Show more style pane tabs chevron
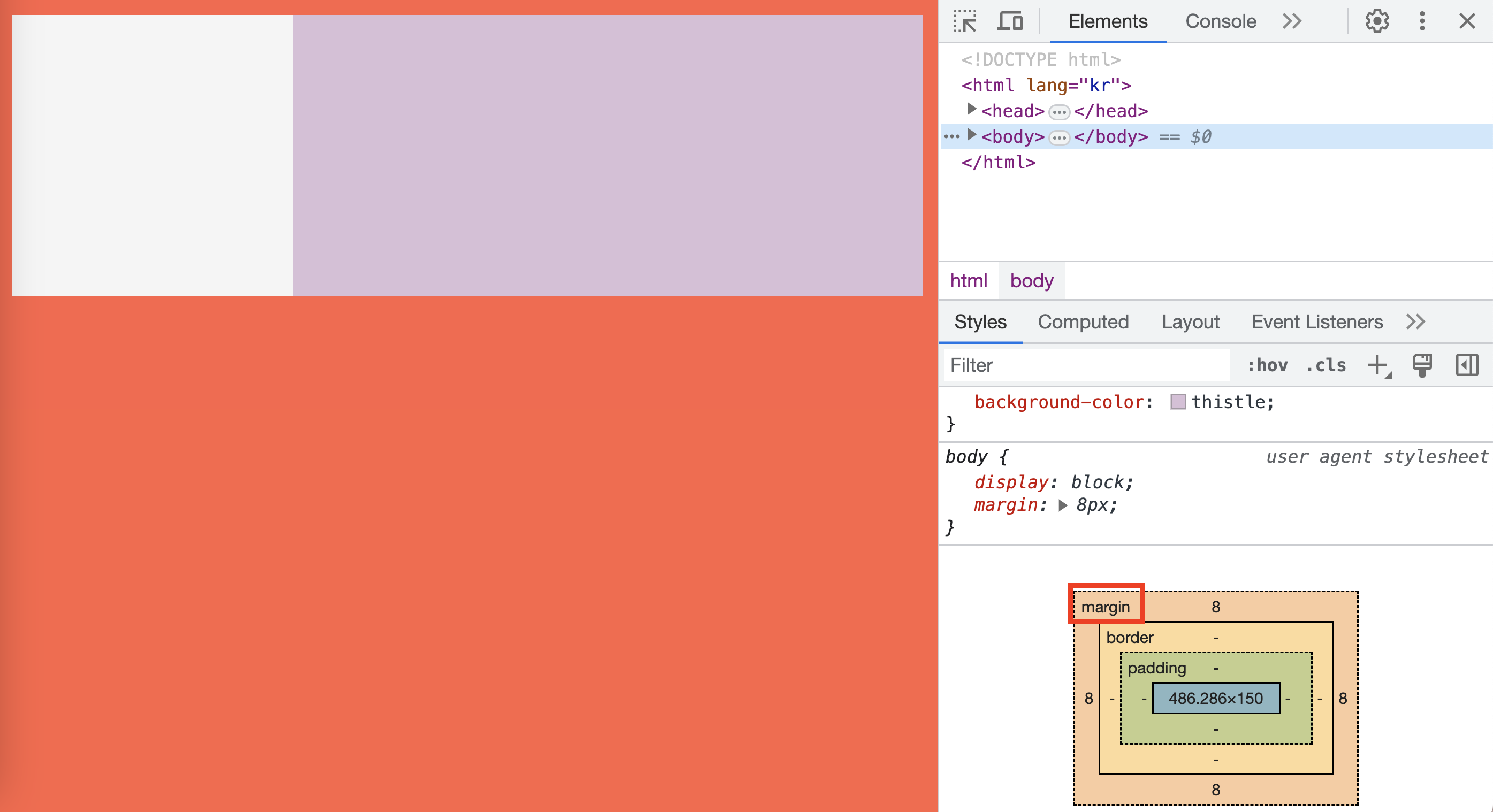This screenshot has width=1493, height=812. [1415, 322]
